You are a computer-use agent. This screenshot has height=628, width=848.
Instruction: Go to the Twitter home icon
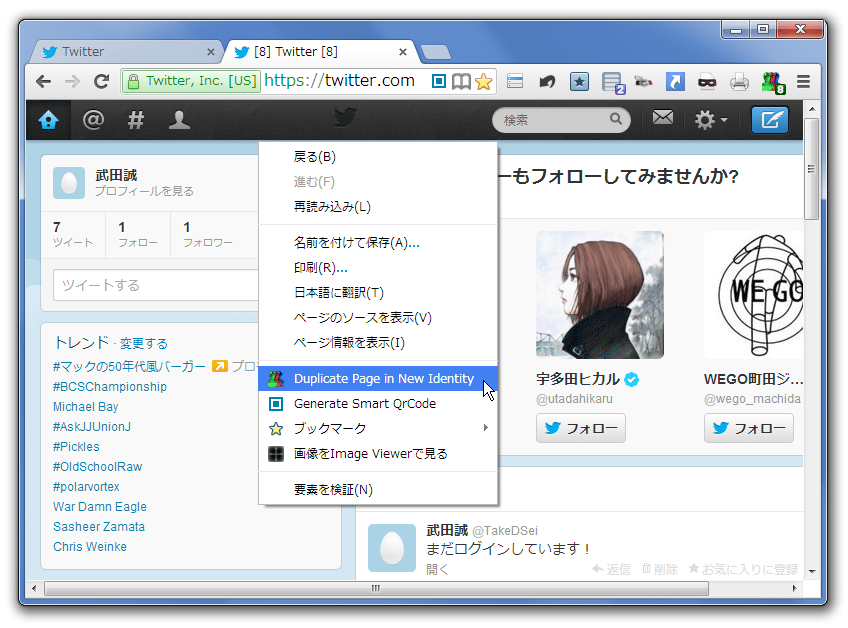[x=48, y=120]
